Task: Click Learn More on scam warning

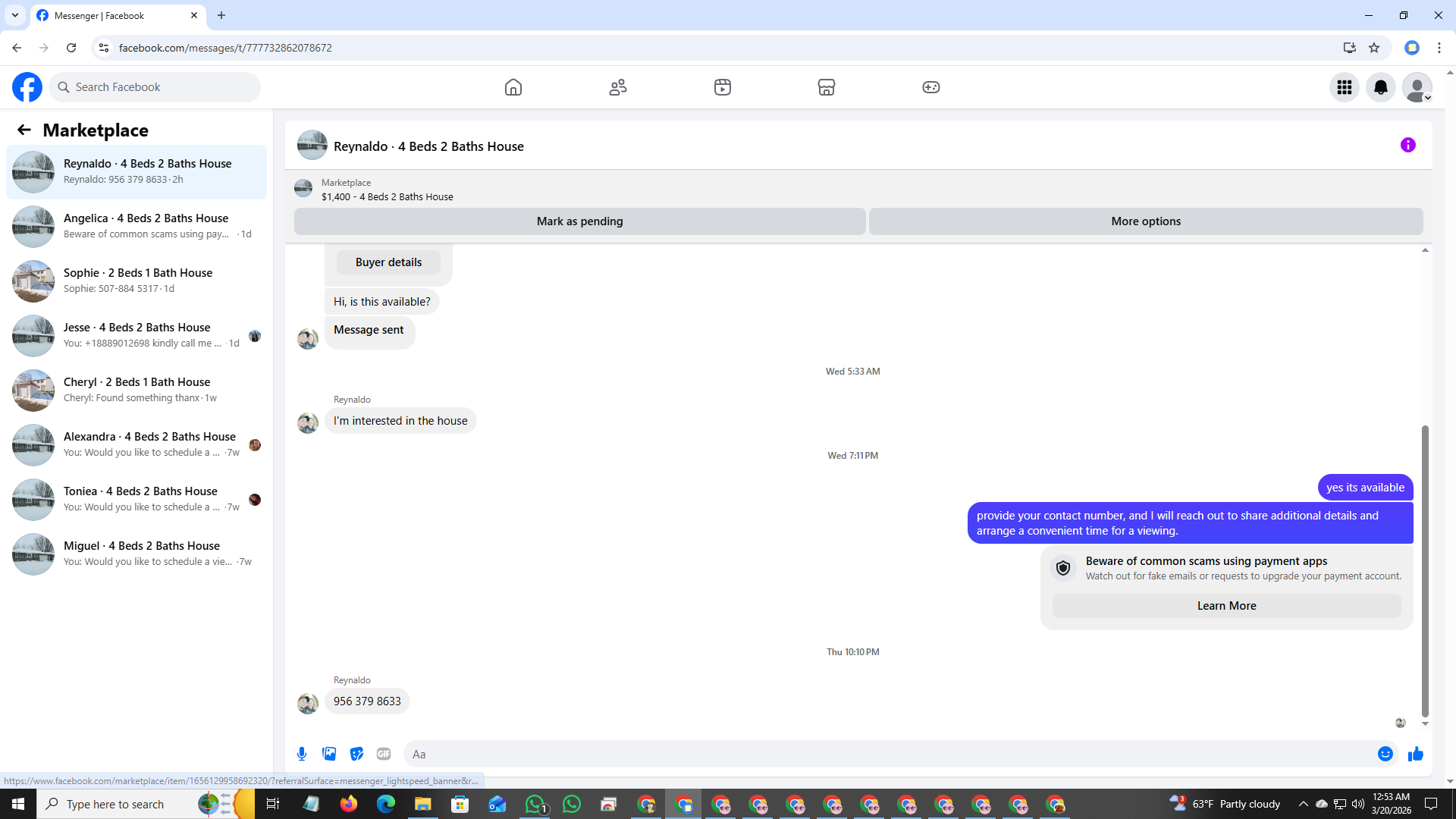Action: tap(1226, 606)
